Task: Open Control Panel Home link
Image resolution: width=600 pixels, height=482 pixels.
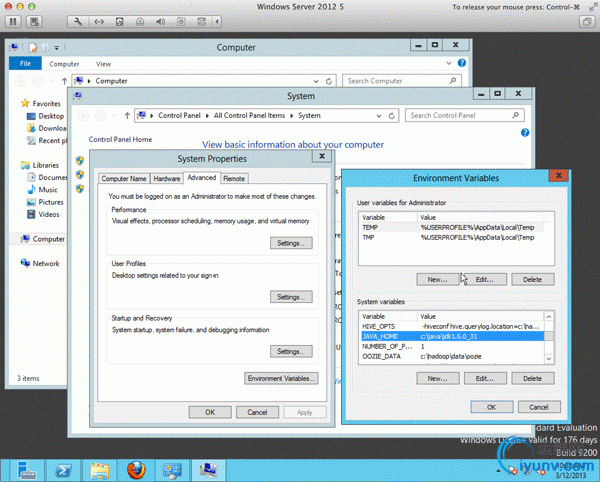Action: (x=120, y=139)
